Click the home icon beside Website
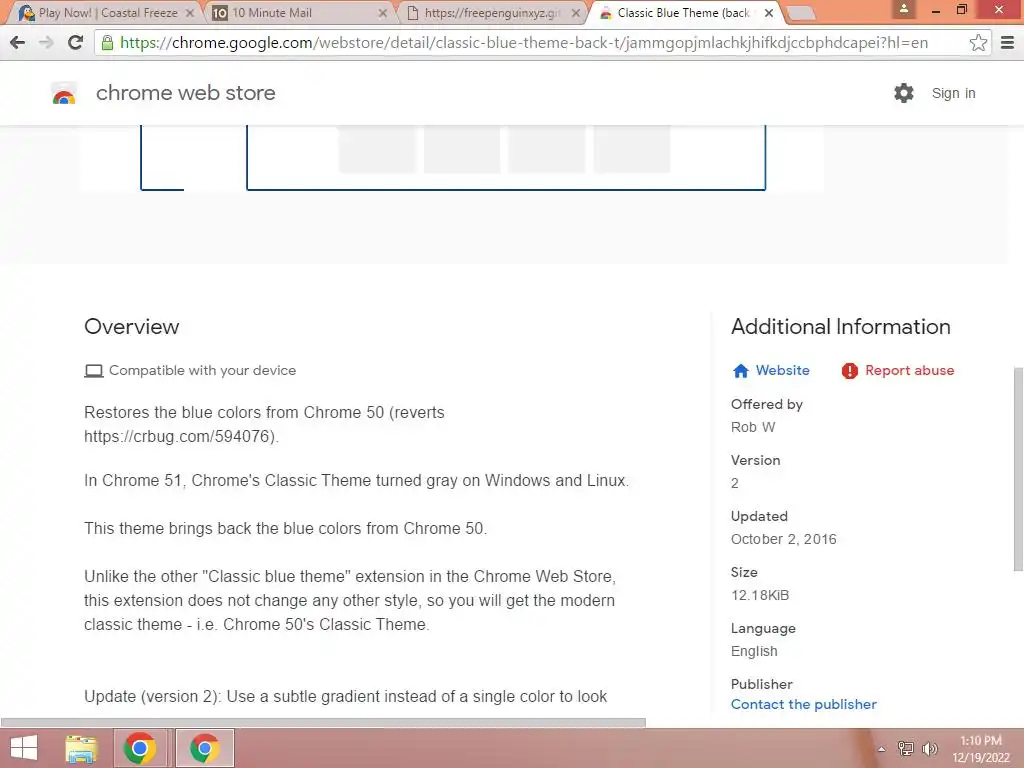 741,371
